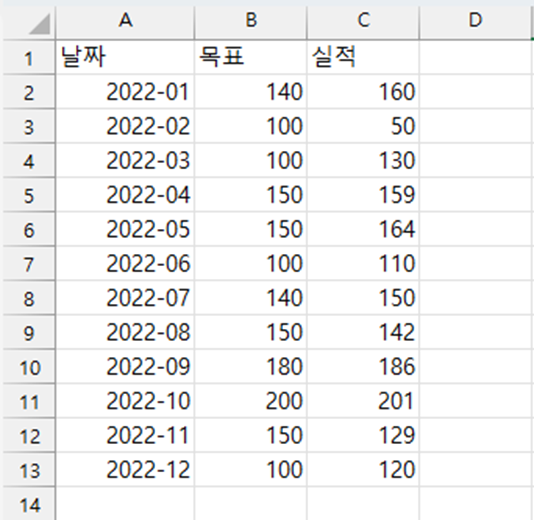Click 목표 value 100 for 2022-02
This screenshot has height=520, width=534.
[x=251, y=126]
